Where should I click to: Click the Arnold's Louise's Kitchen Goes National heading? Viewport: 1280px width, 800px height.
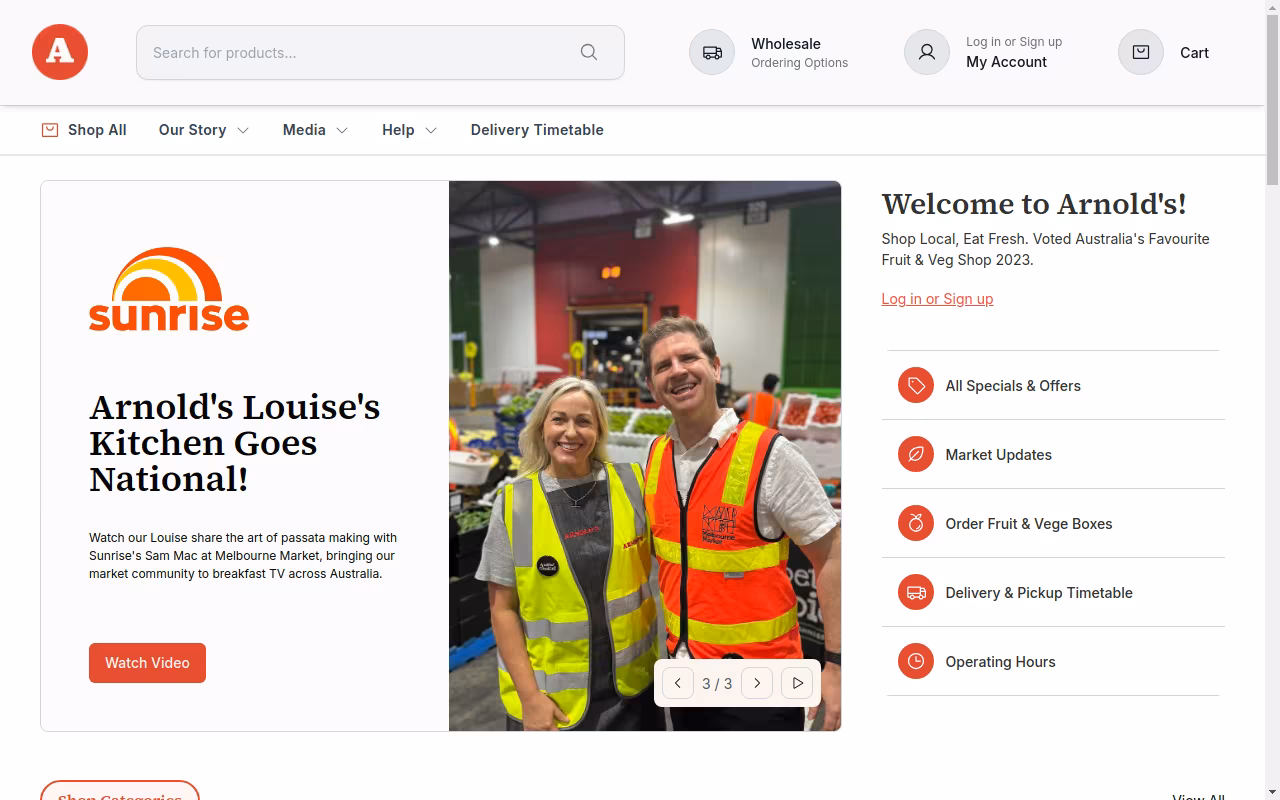click(x=235, y=443)
